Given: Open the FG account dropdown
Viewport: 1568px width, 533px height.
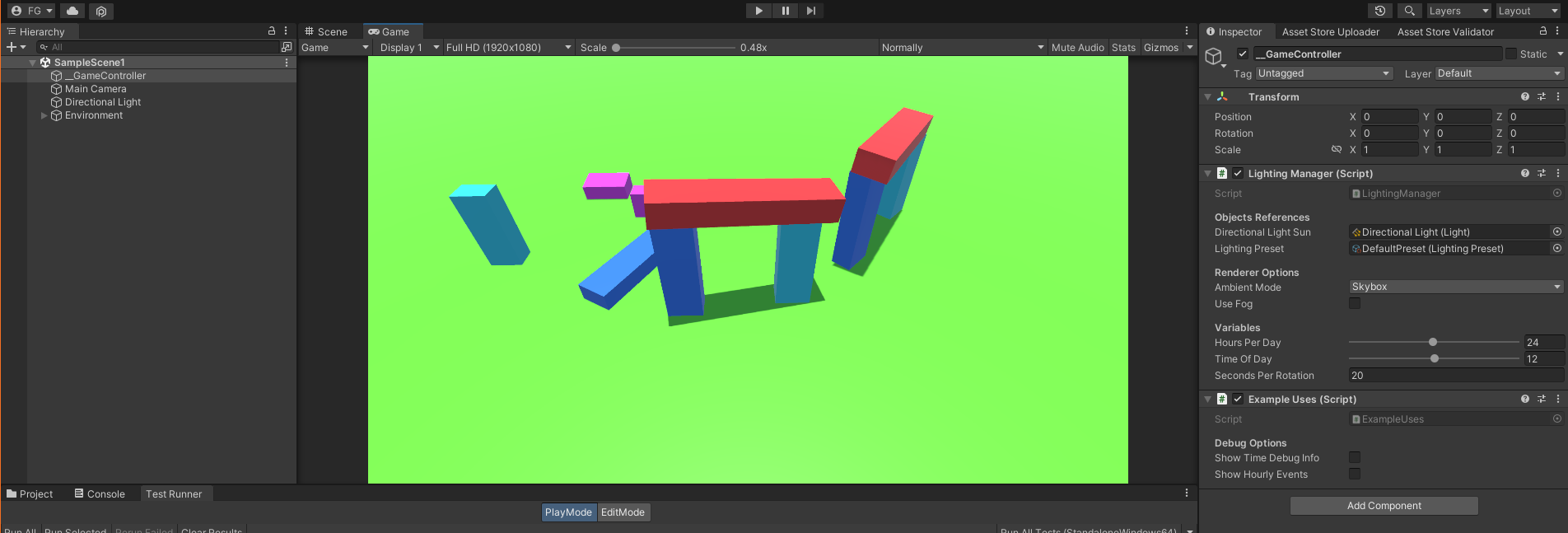Looking at the screenshot, I should coord(32,11).
